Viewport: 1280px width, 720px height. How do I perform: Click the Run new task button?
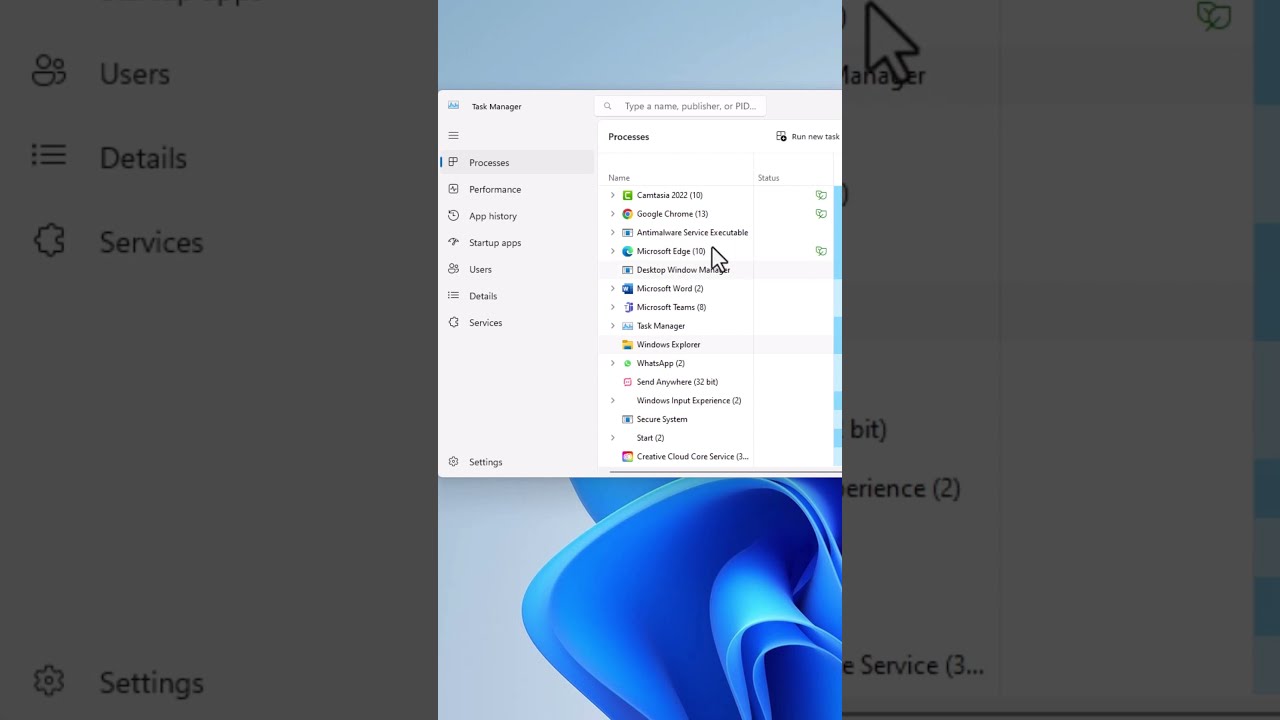808,136
